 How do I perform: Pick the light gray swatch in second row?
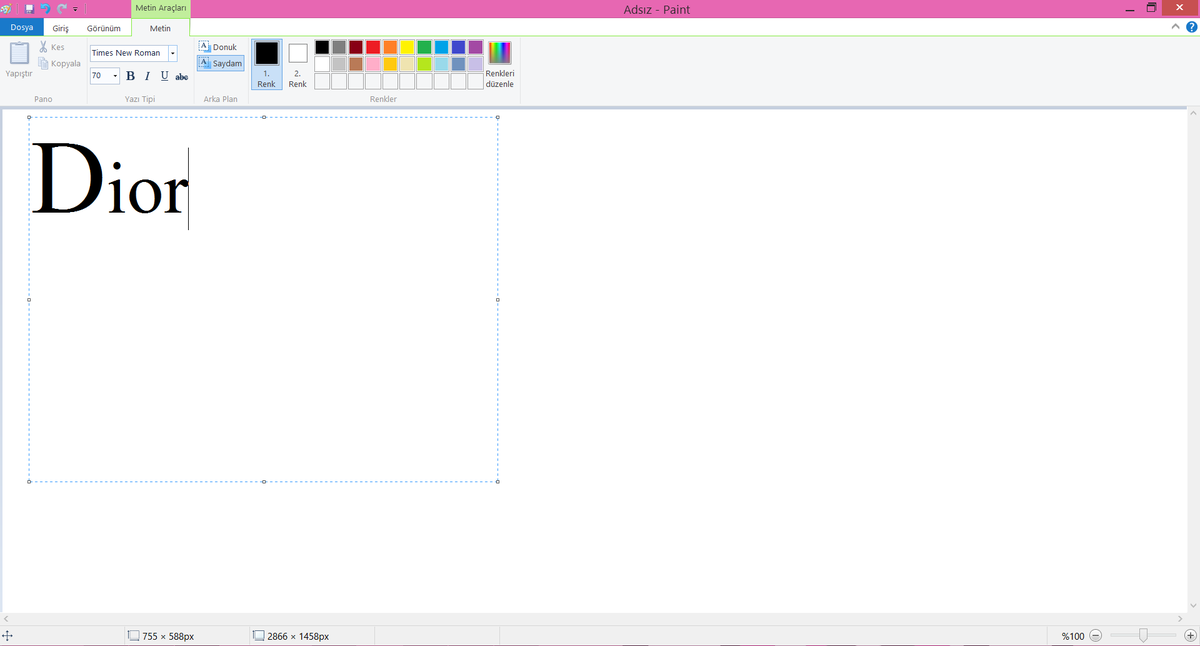click(339, 64)
